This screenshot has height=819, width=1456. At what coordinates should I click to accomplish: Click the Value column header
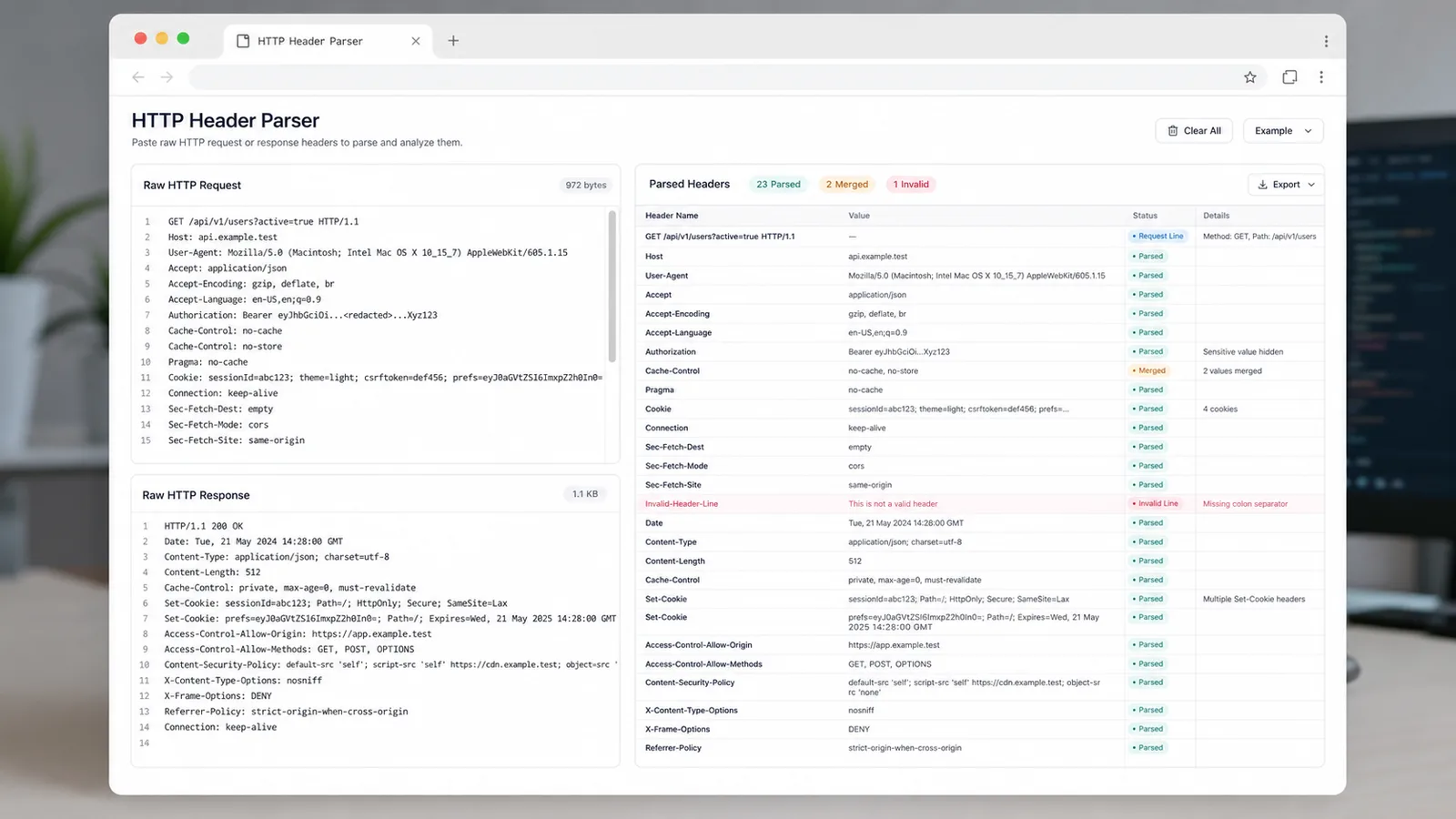pyautogui.click(x=859, y=216)
